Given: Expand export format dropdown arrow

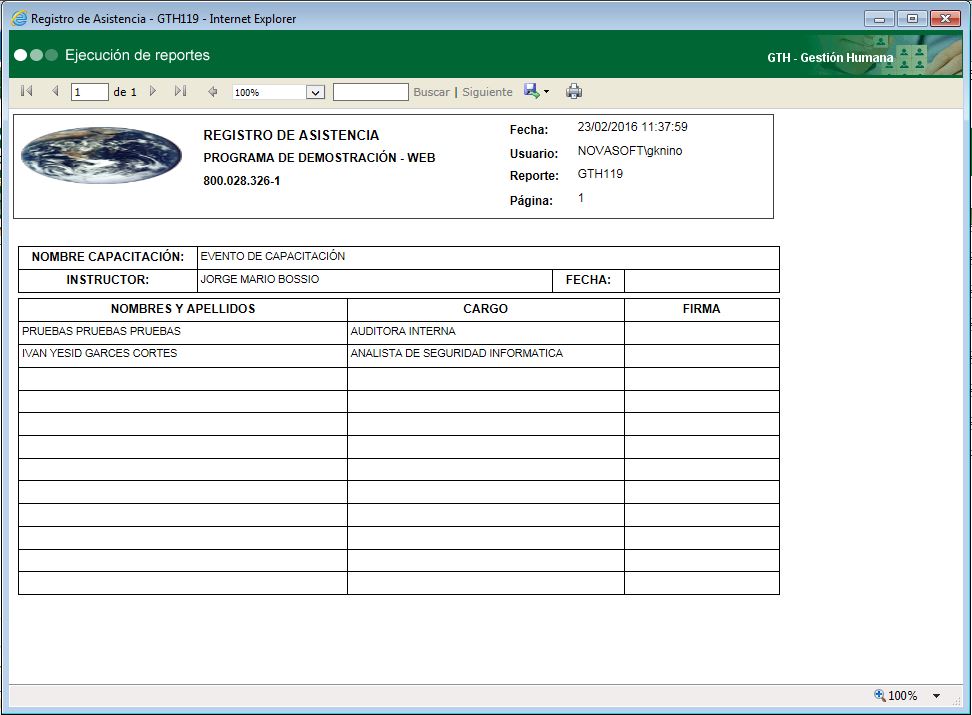Looking at the screenshot, I should tap(546, 92).
